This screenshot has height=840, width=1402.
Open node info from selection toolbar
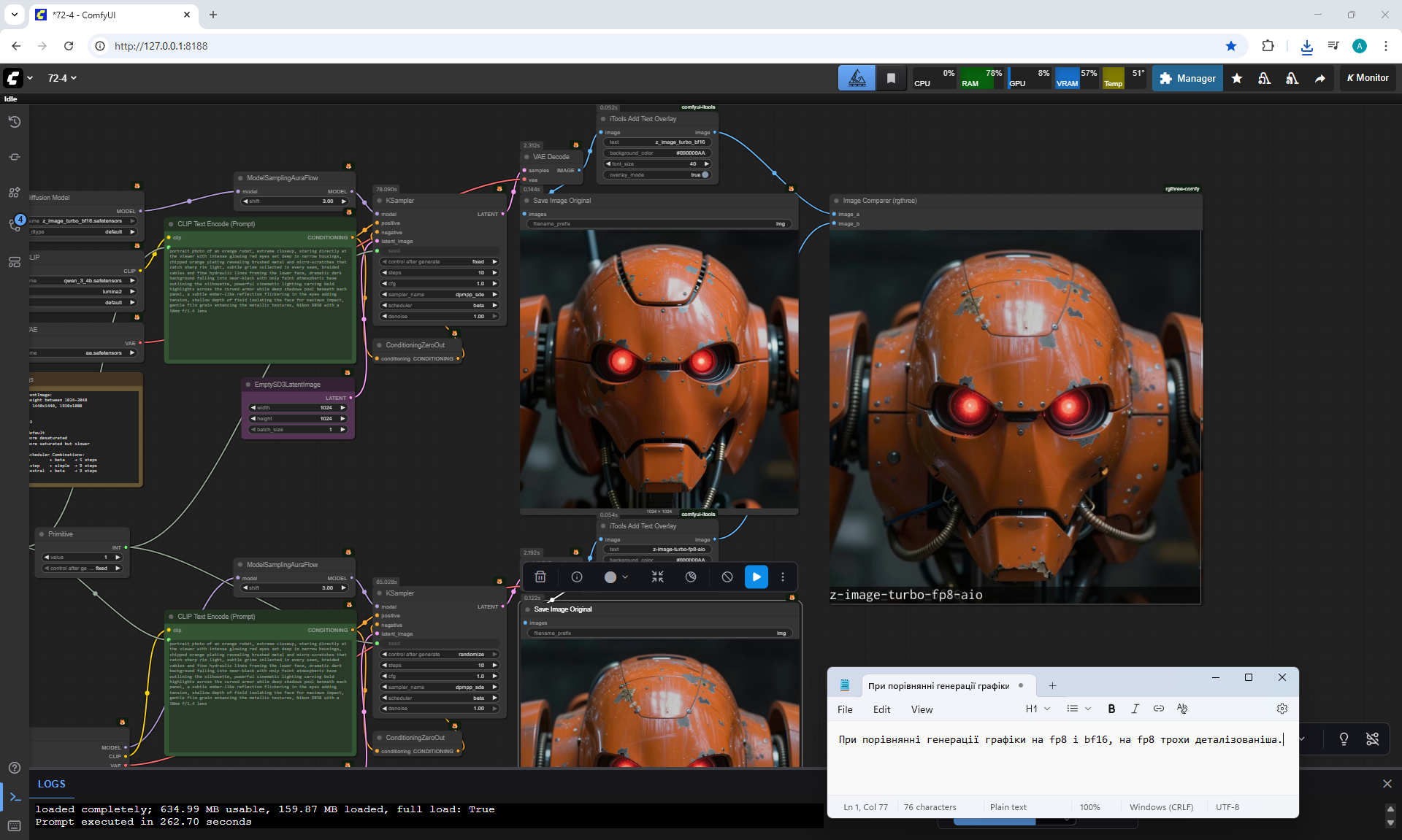coord(577,577)
